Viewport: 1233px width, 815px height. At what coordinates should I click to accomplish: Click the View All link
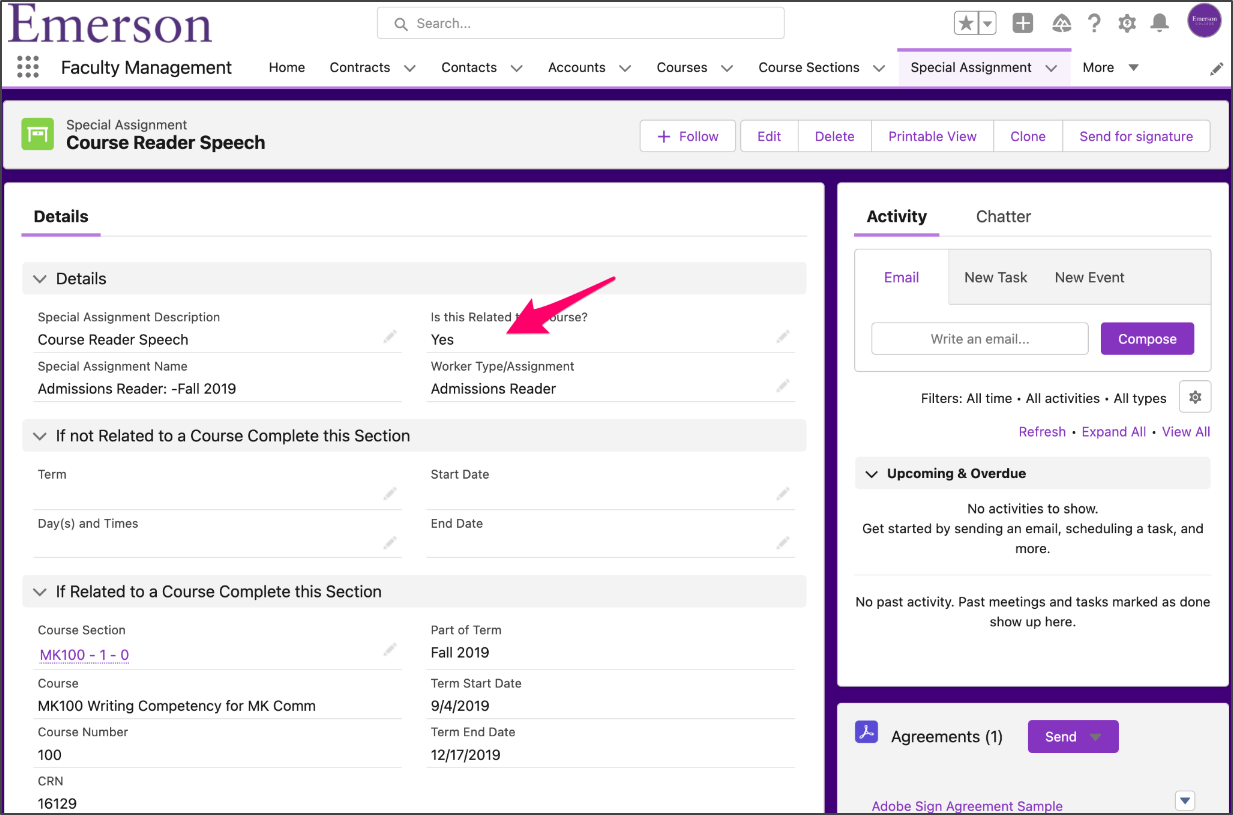coord(1186,431)
